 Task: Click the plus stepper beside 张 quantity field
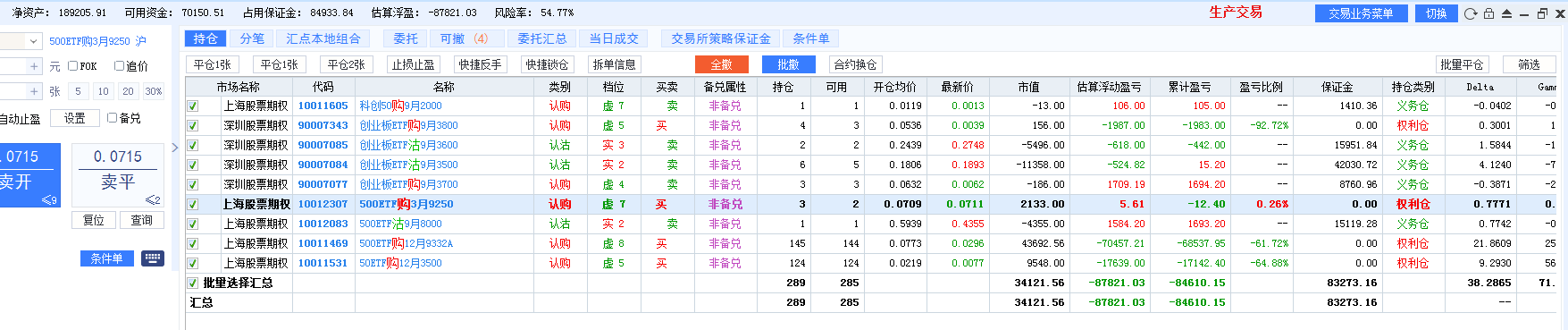click(x=35, y=91)
